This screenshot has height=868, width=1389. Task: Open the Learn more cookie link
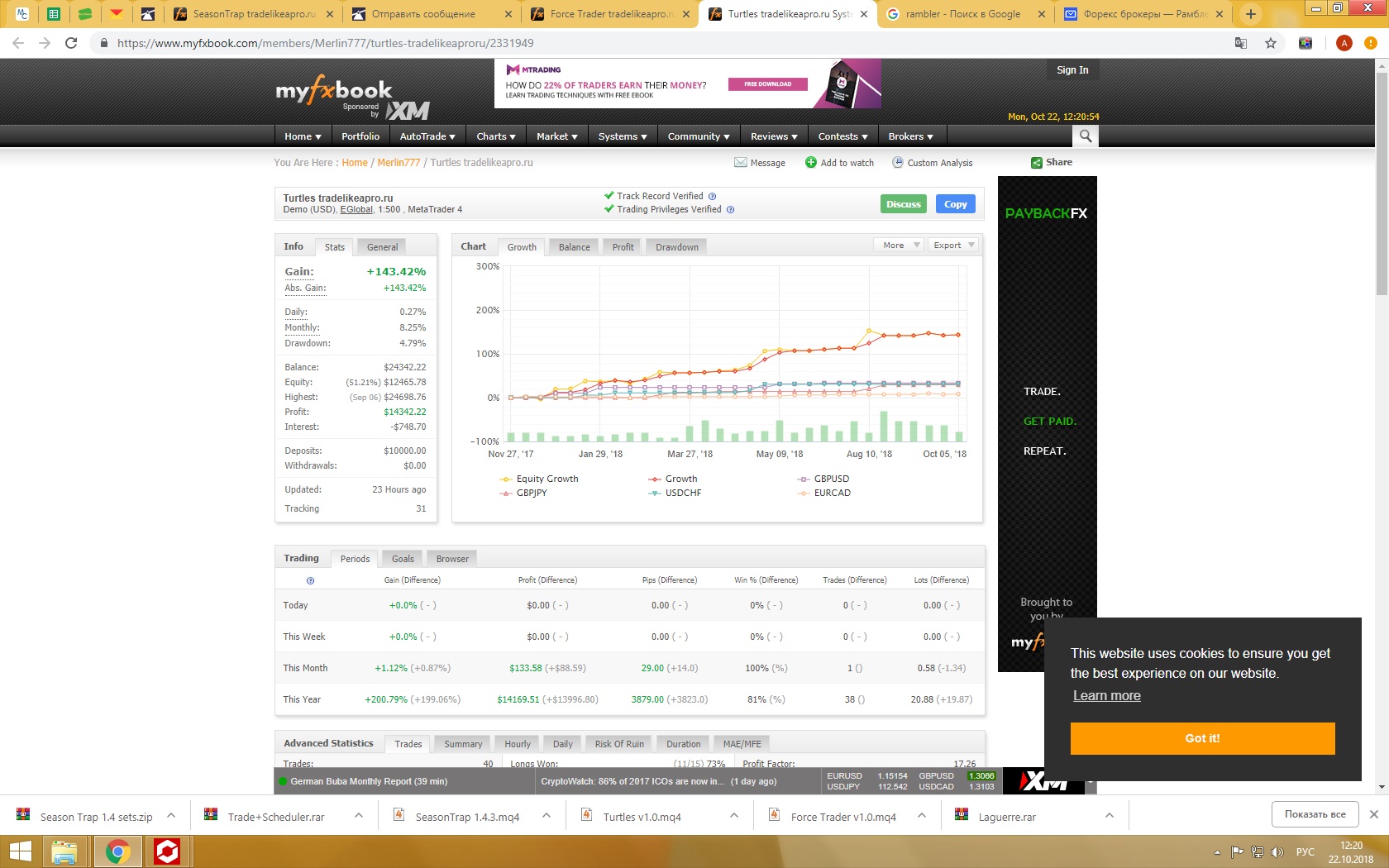click(1107, 696)
